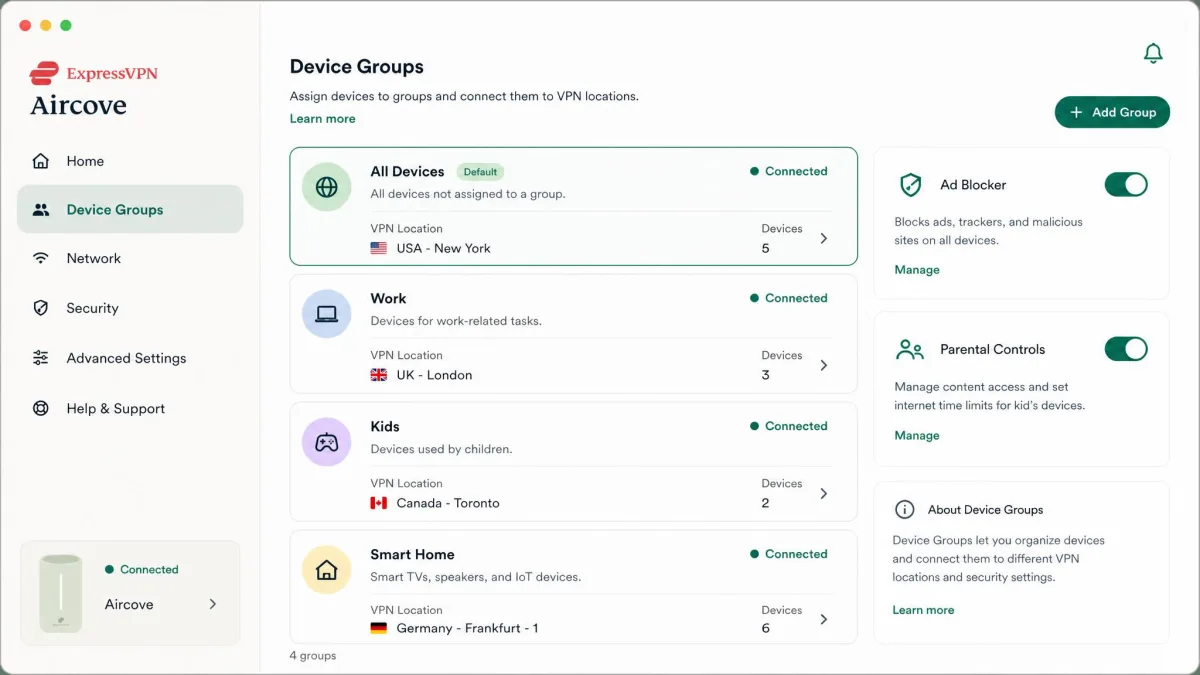The image size is (1200, 675).
Task: Open the Network section
Action: pyautogui.click(x=130, y=258)
